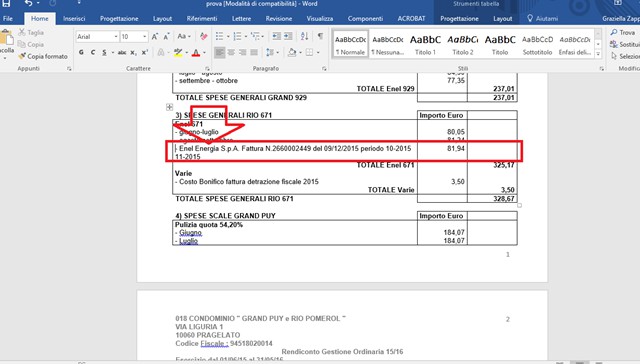640x364 pixels.
Task: Click the TOTALE Enel 671 cell
Action: pos(385,165)
